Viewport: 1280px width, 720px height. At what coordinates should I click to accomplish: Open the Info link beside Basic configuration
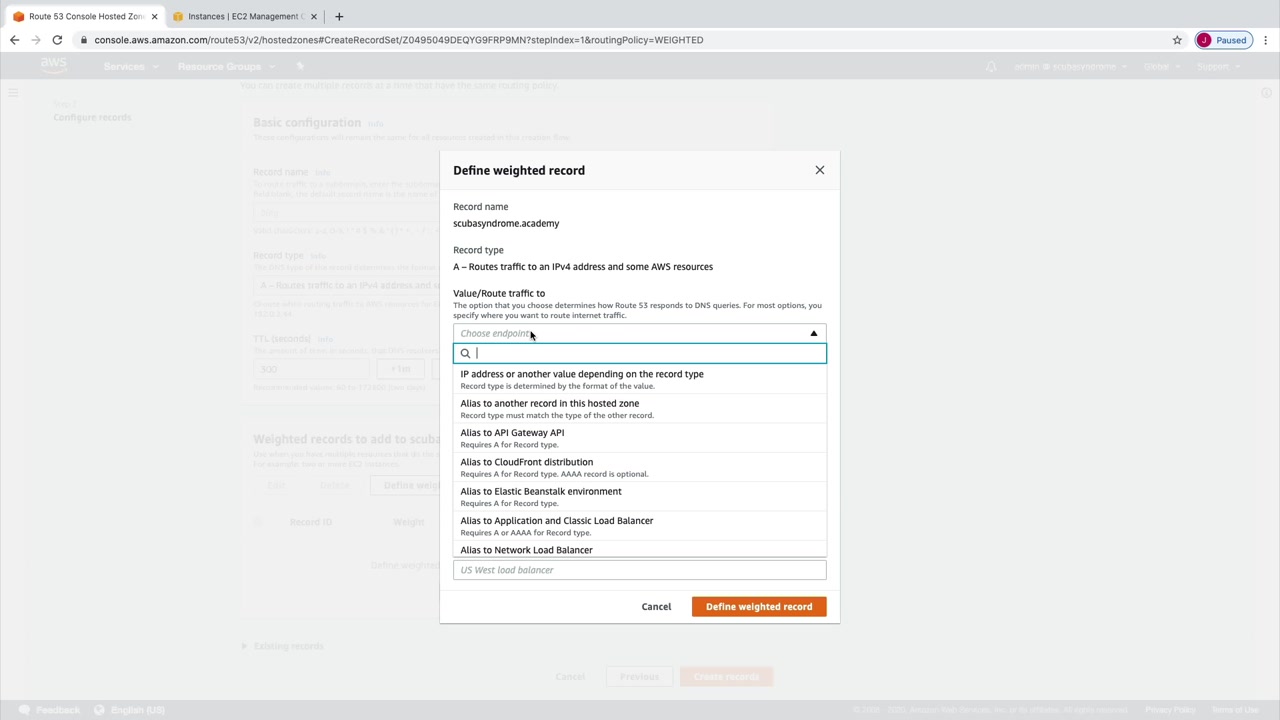376,124
